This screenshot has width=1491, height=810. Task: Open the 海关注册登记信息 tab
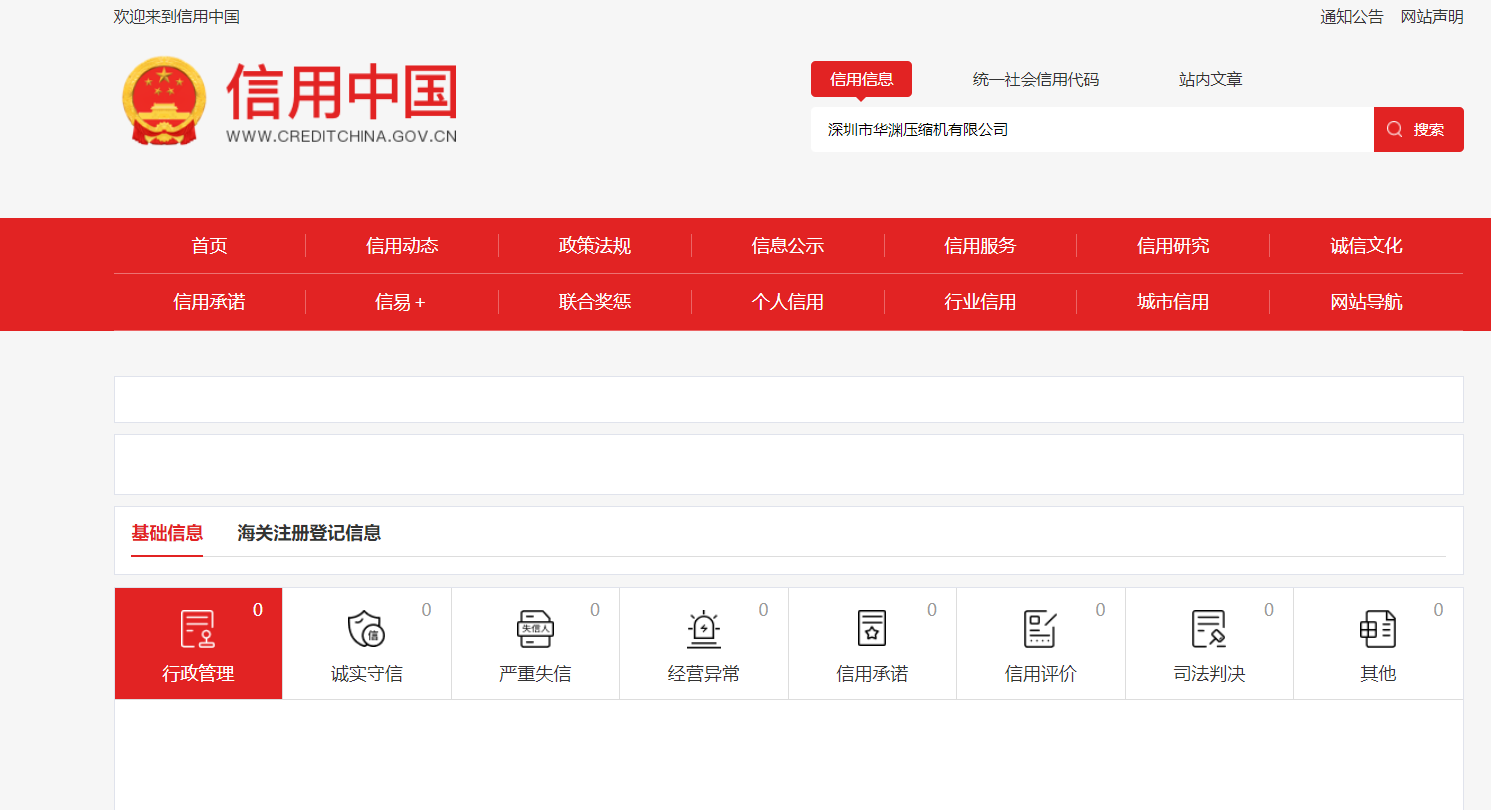pos(309,533)
